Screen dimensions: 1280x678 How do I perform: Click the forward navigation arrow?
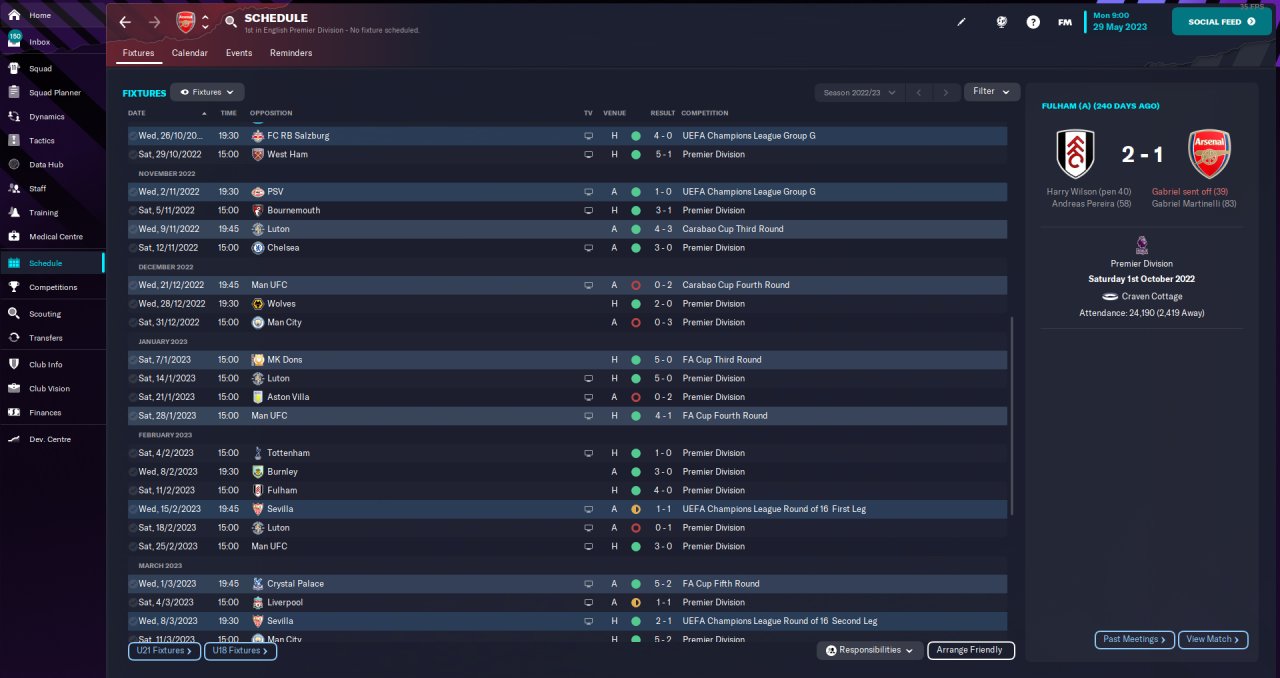154,22
